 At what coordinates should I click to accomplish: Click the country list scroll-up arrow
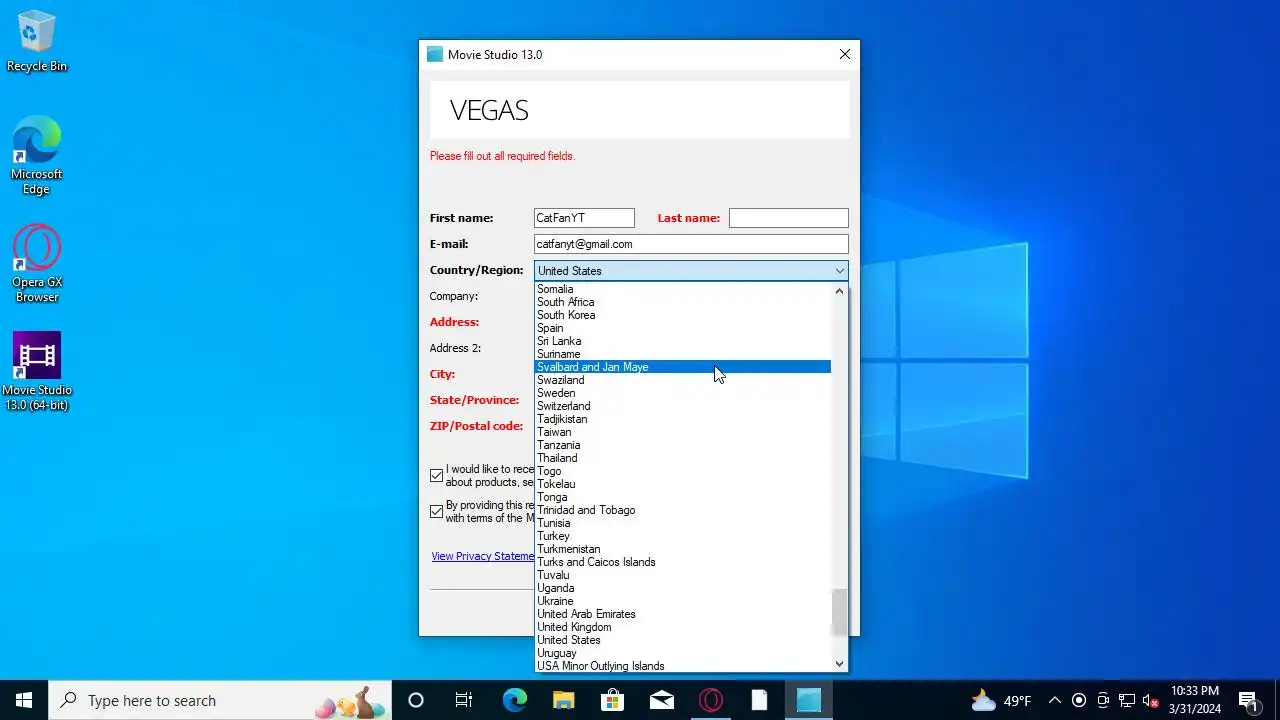tap(839, 291)
